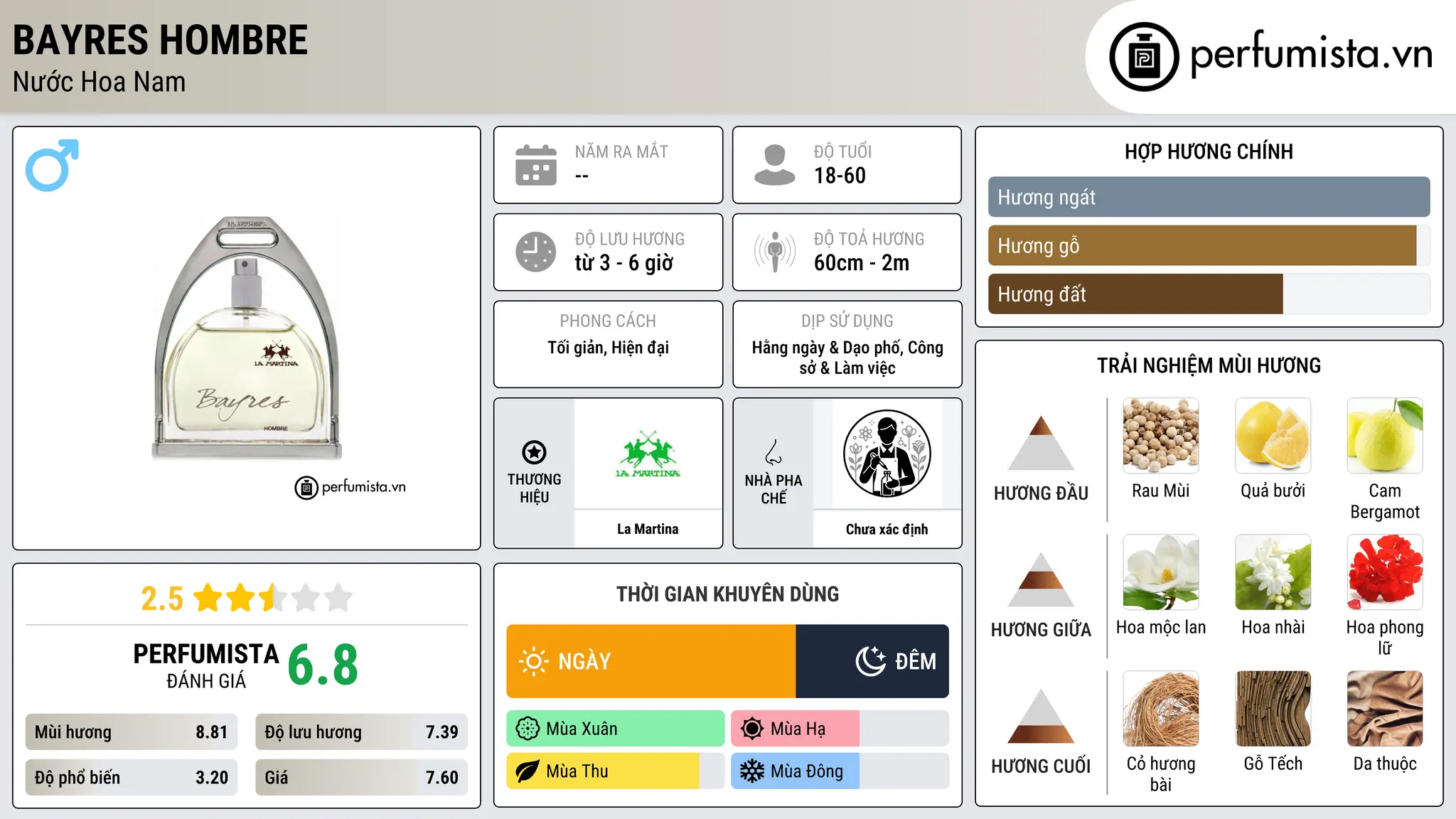Viewport: 1456px width, 819px height.
Task: Click the Giá 7.60 score row
Action: (x=361, y=777)
